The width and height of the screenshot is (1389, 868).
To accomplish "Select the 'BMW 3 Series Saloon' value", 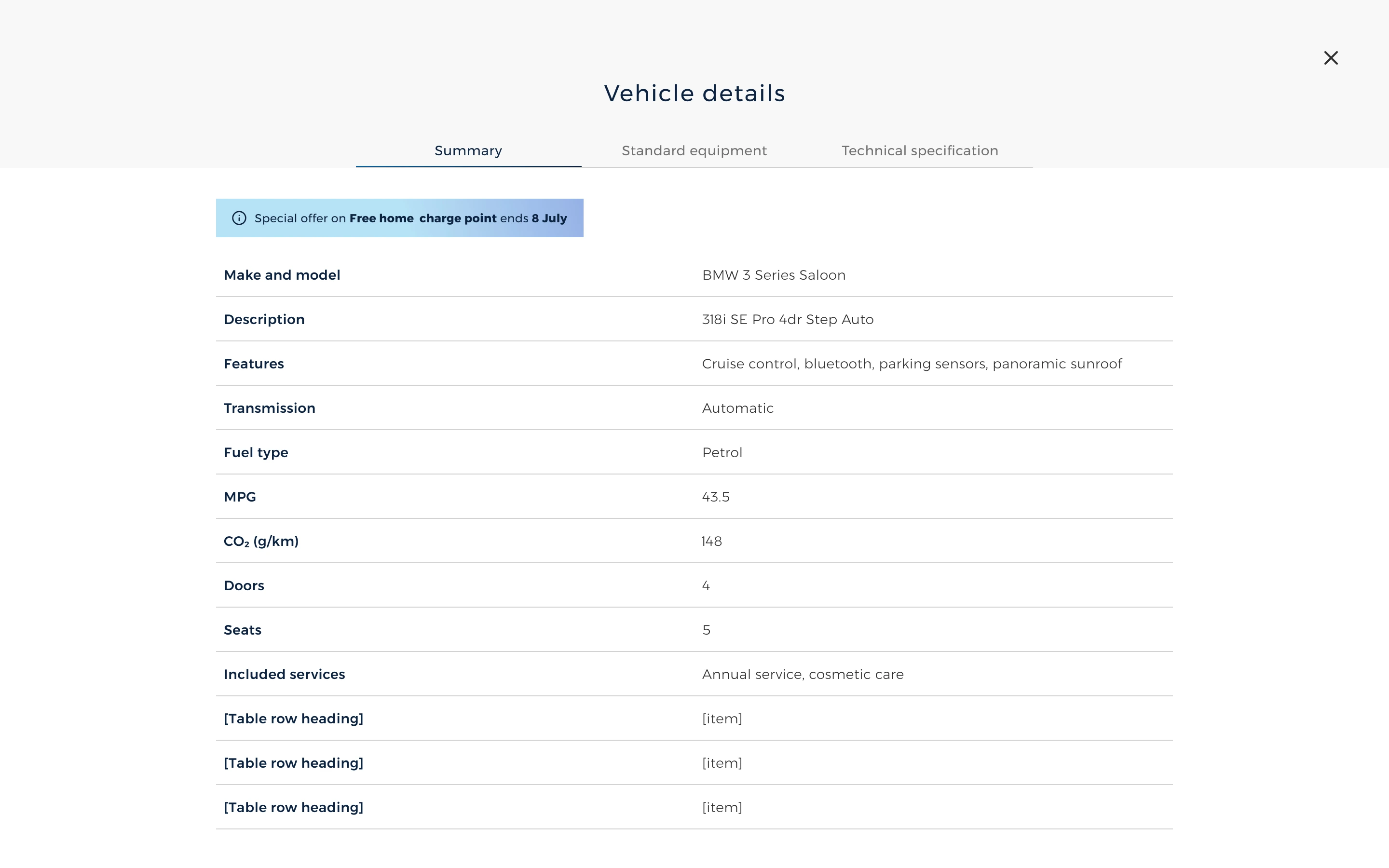I will click(x=774, y=275).
